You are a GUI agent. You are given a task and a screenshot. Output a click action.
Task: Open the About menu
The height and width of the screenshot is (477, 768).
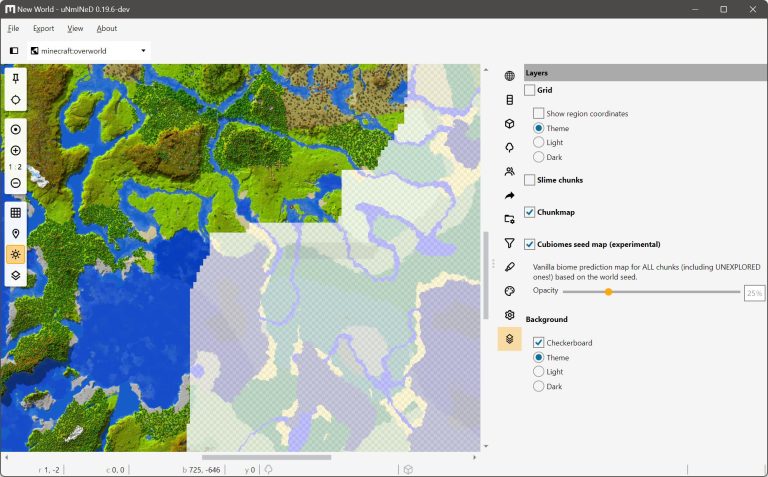(107, 28)
